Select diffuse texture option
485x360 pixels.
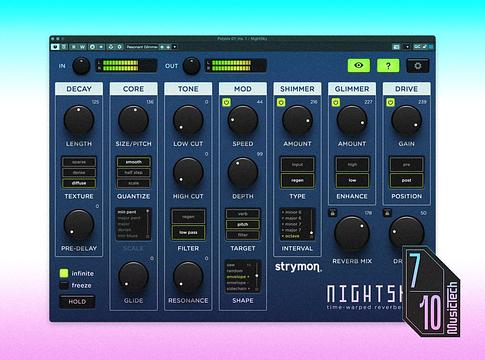pos(79,183)
